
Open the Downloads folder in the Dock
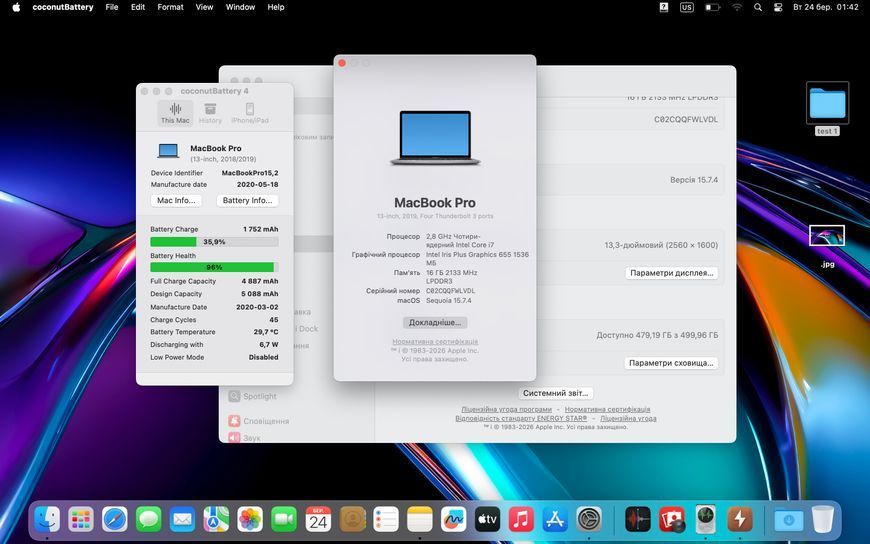788,520
